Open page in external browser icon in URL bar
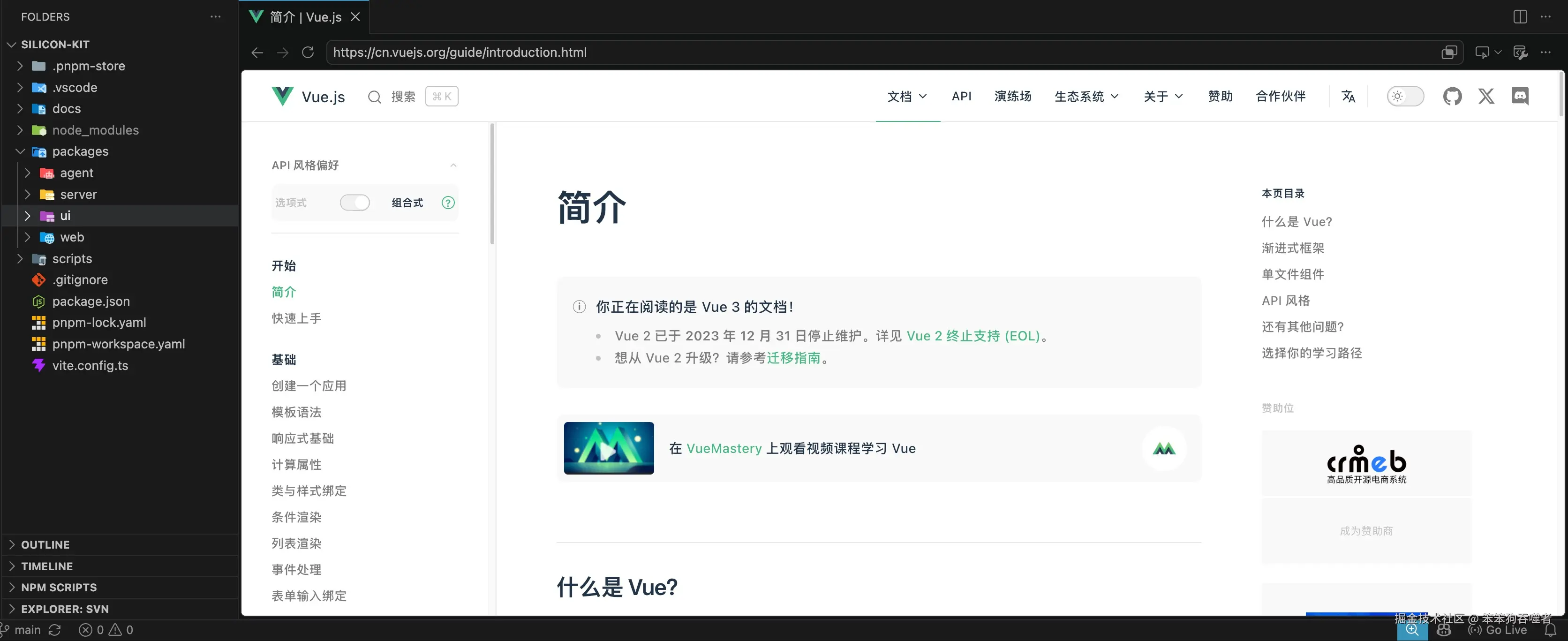This screenshot has height=641, width=1568. point(1449,53)
